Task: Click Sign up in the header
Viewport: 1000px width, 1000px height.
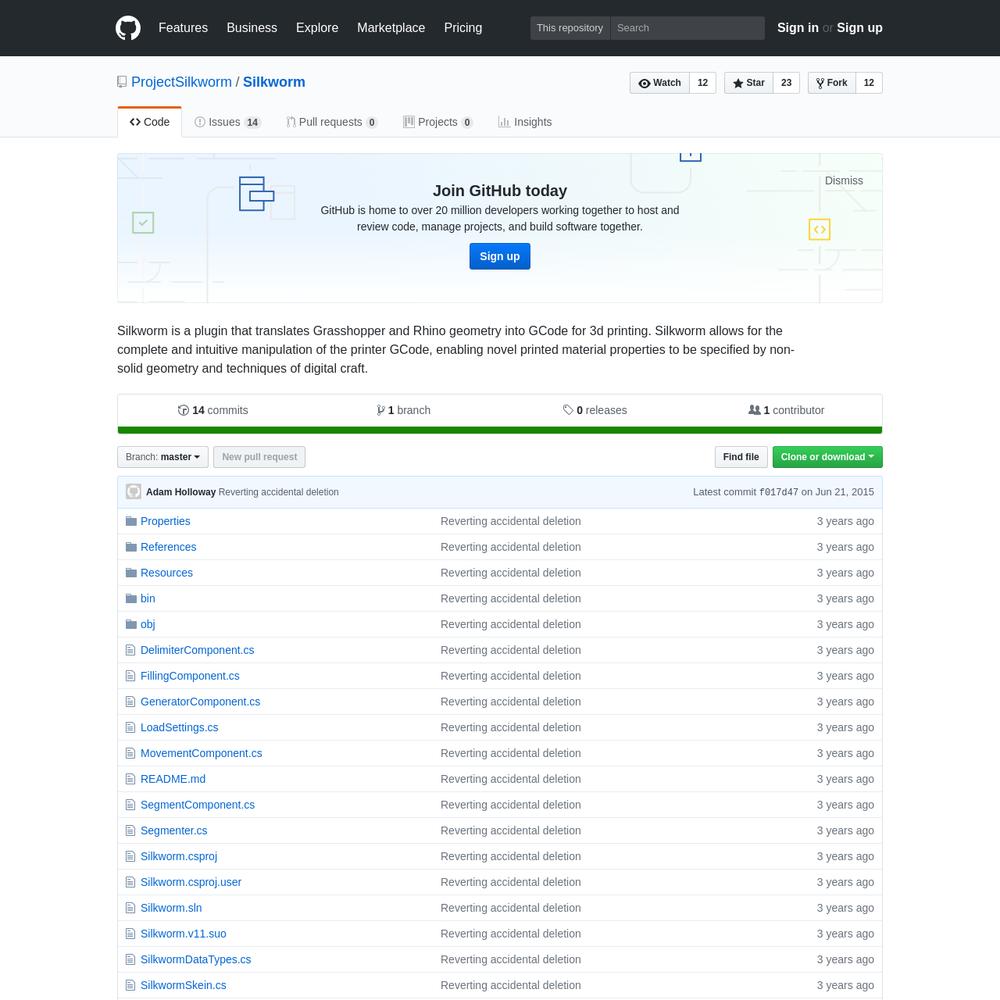Action: [x=859, y=28]
